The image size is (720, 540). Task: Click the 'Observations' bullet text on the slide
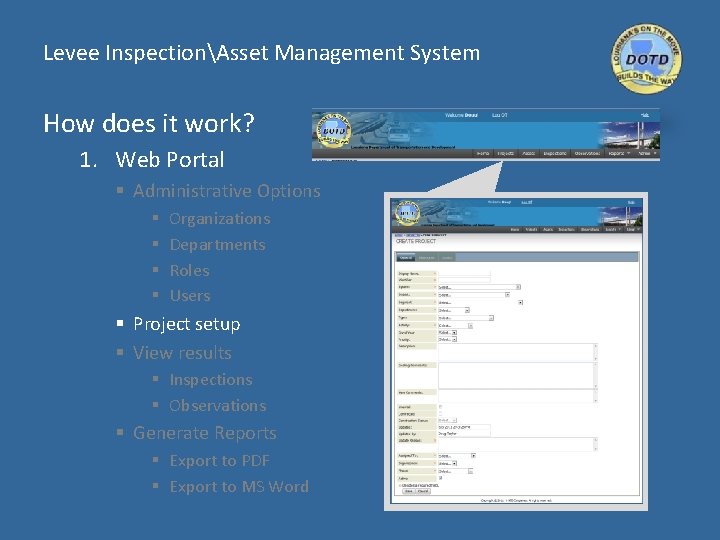click(x=218, y=405)
